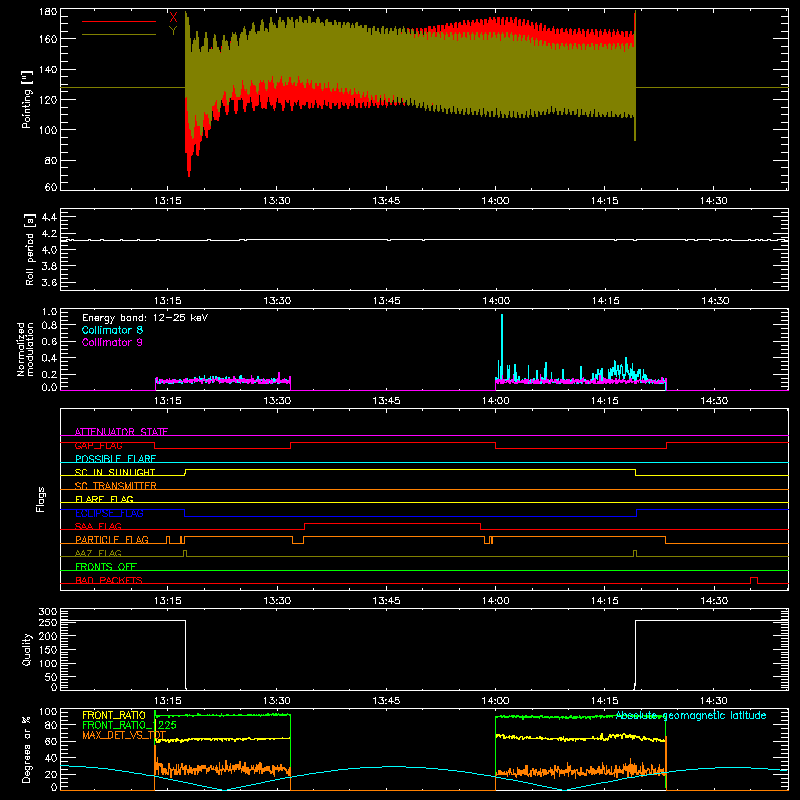Click the 'Energy band: 12-25 keV' text
800x800 pixels.
145,318
